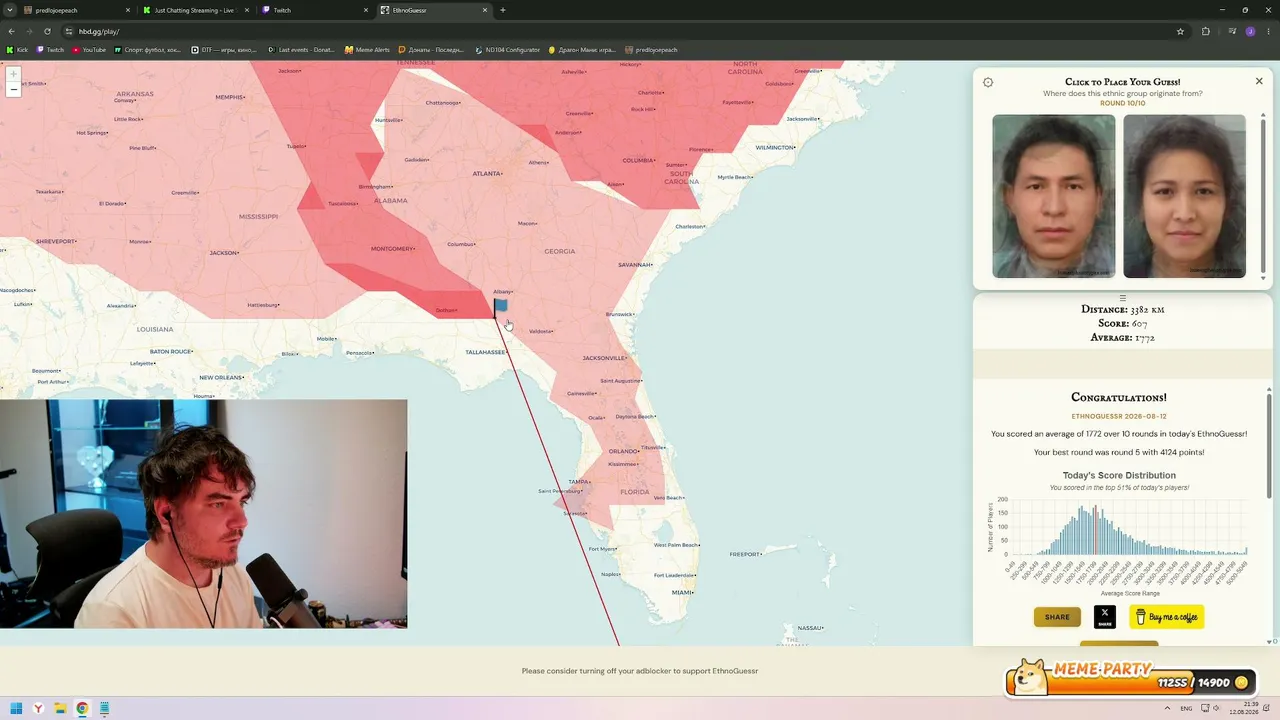Image resolution: width=1280 pixels, height=720 pixels.
Task: Zoom out on the map
Action: (x=14, y=90)
